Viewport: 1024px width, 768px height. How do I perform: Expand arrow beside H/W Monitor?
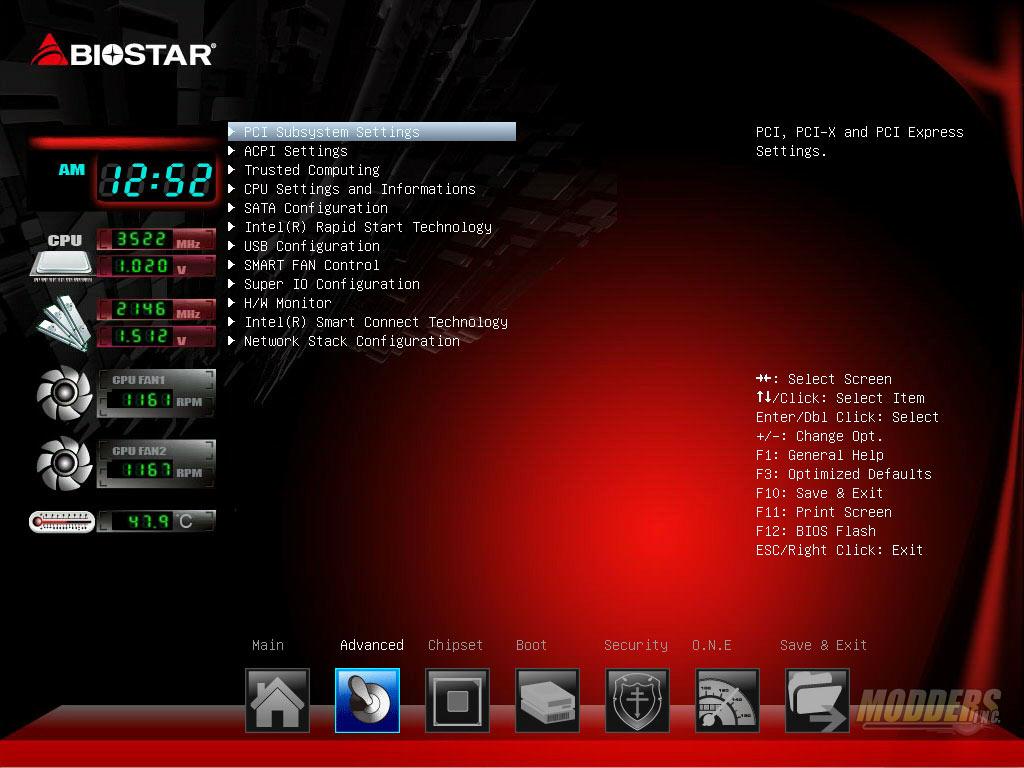click(231, 302)
